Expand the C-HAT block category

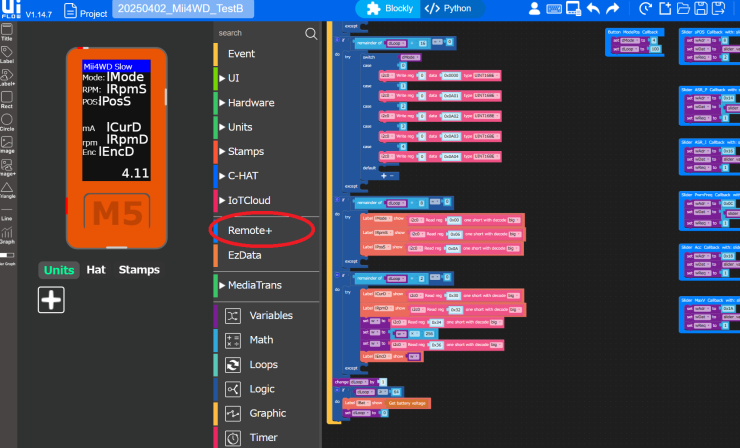click(267, 176)
